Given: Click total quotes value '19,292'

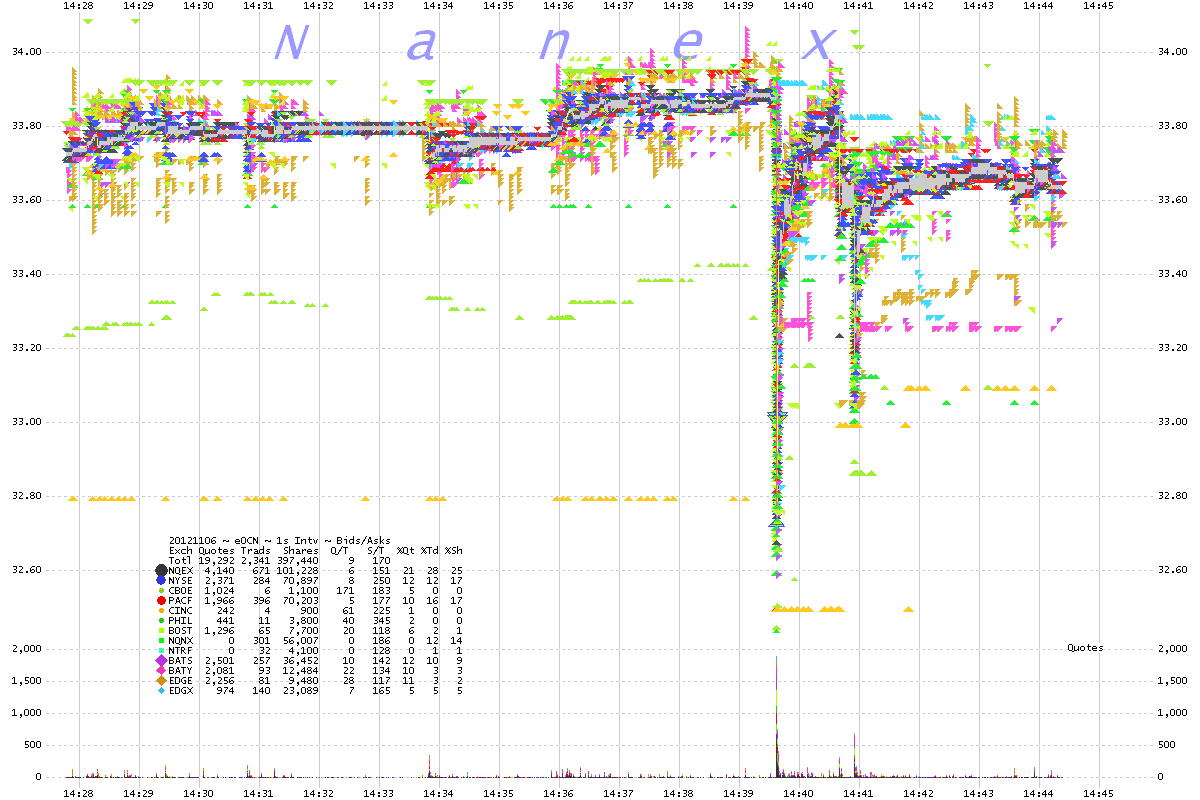Looking at the screenshot, I should [x=216, y=560].
